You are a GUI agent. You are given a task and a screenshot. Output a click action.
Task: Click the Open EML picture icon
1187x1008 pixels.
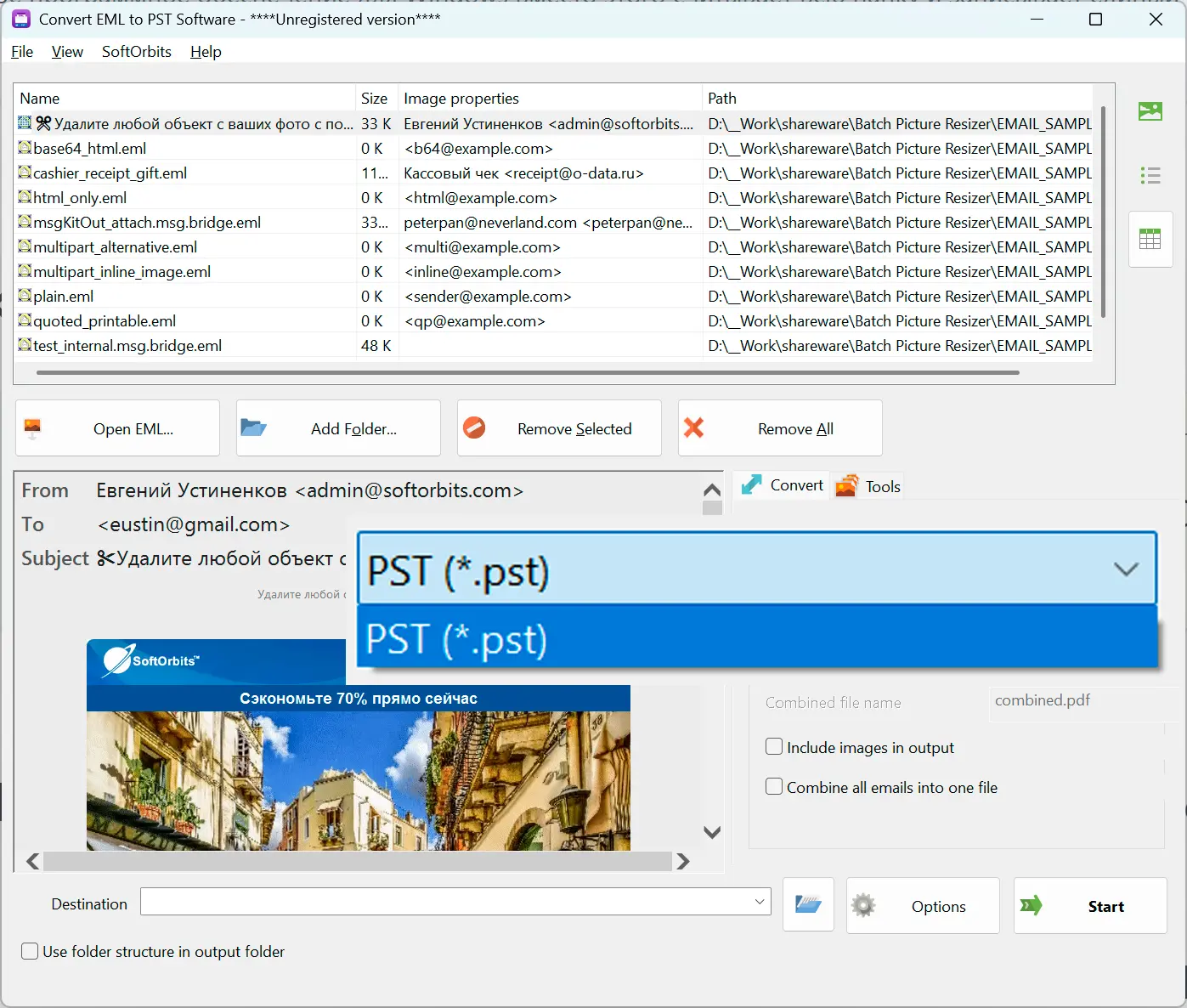(x=32, y=428)
